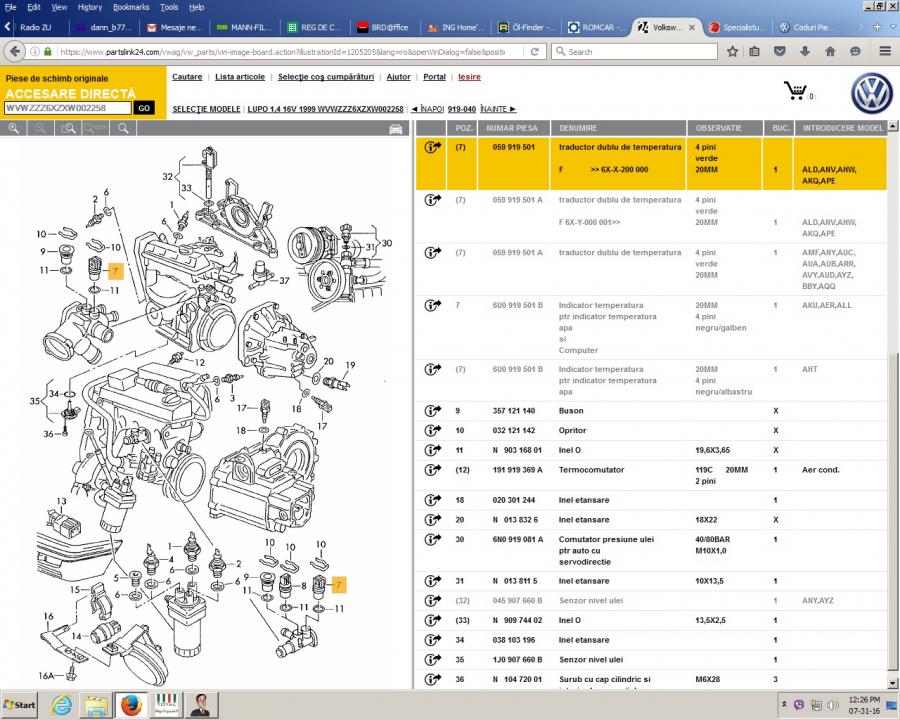The height and width of the screenshot is (720, 900).
Task: Open Internet Explorer from the taskbar
Action: pyautogui.click(x=62, y=704)
